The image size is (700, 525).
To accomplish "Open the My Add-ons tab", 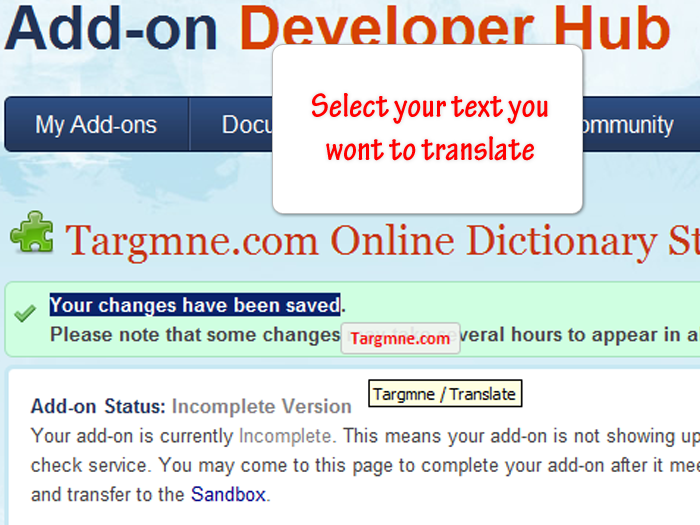I will click(96, 125).
